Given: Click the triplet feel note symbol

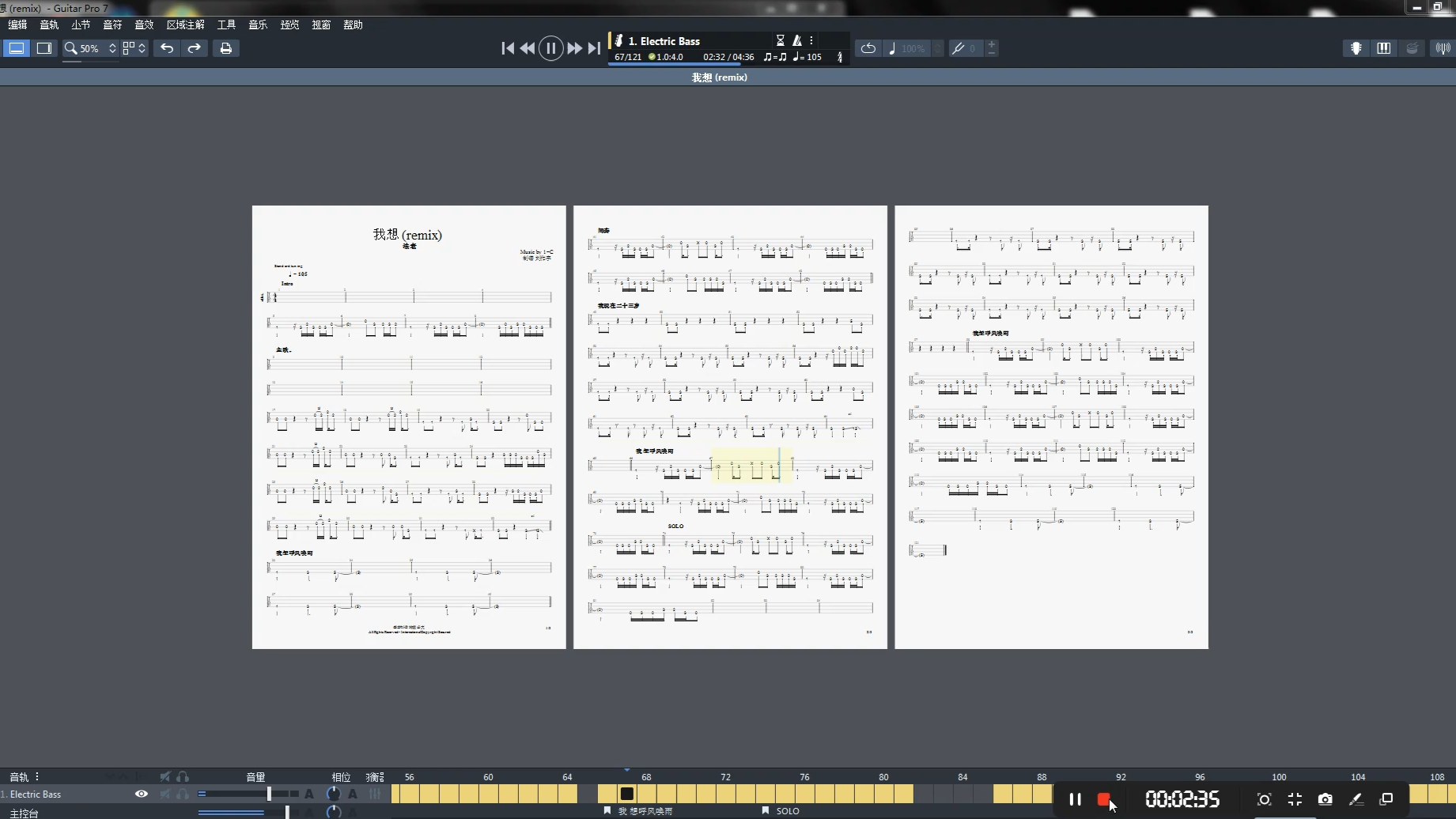Looking at the screenshot, I should click(775, 57).
